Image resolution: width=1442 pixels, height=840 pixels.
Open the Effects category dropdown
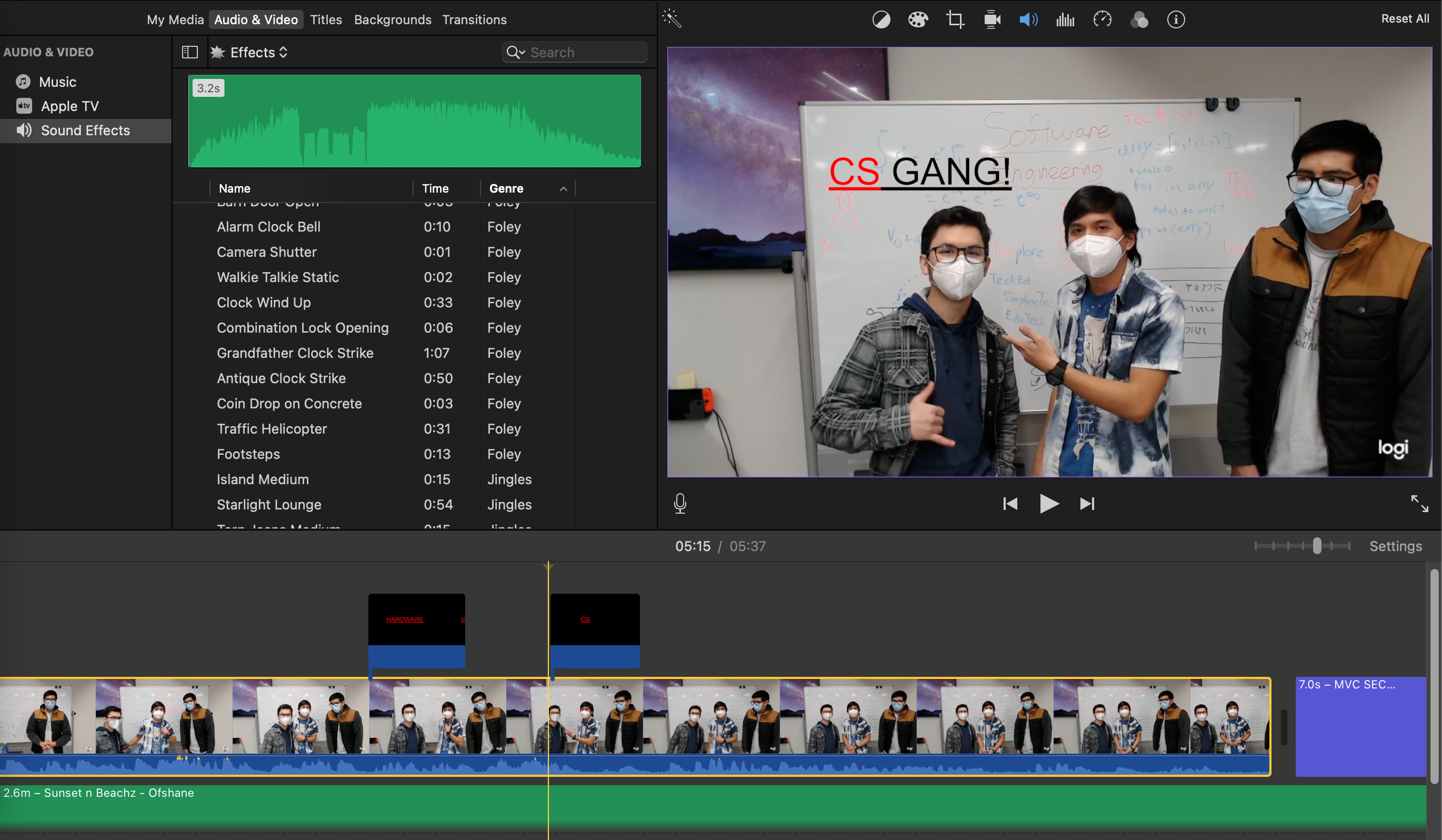tap(249, 52)
